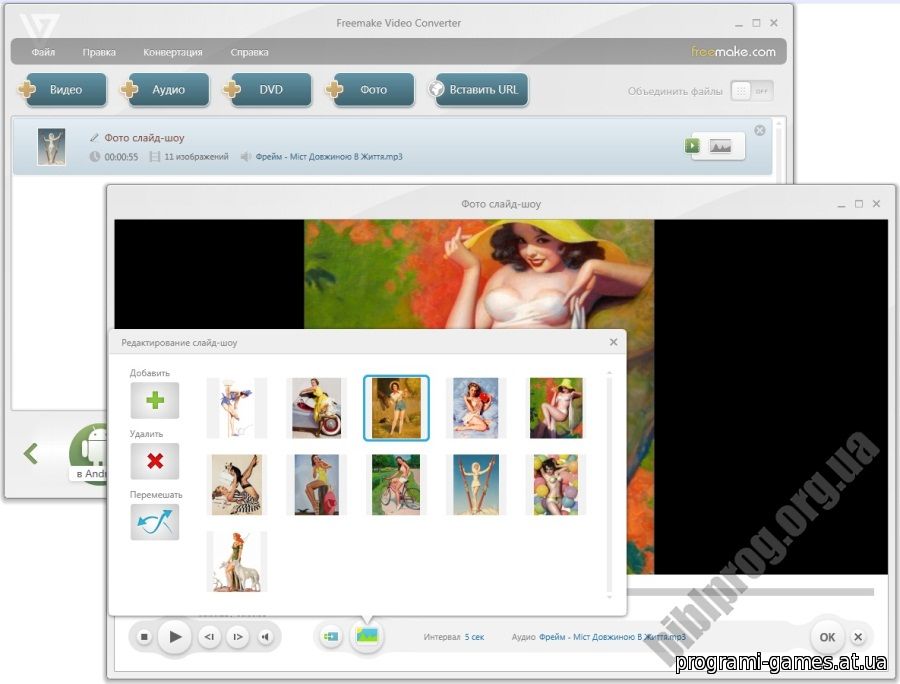Screen dimensions: 900x684
Task: Open the Файл menu
Action: point(43,52)
